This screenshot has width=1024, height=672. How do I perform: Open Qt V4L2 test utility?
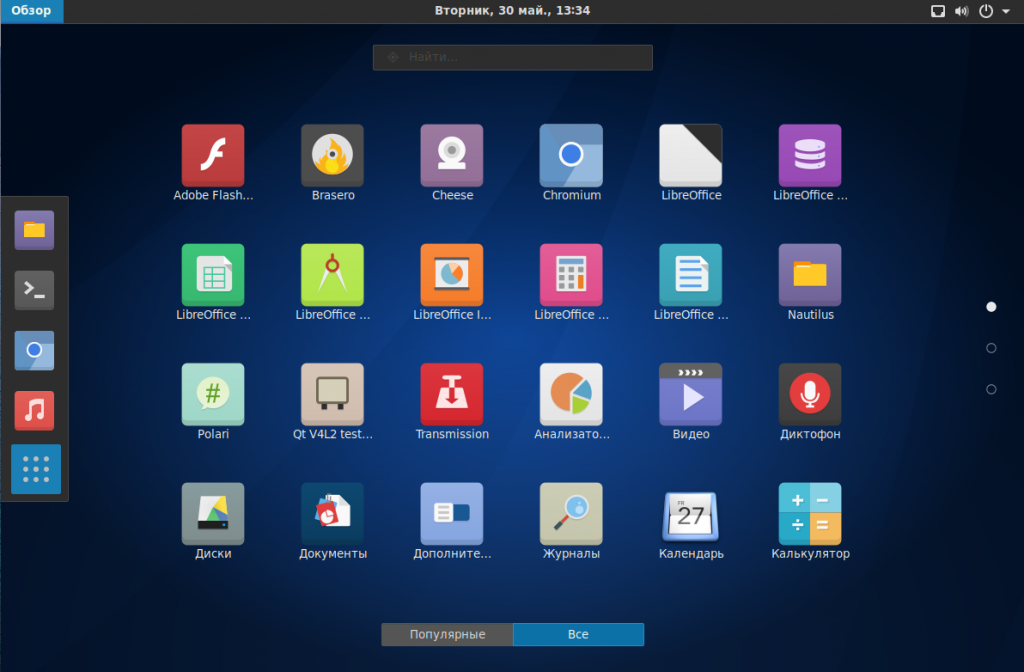(332, 394)
